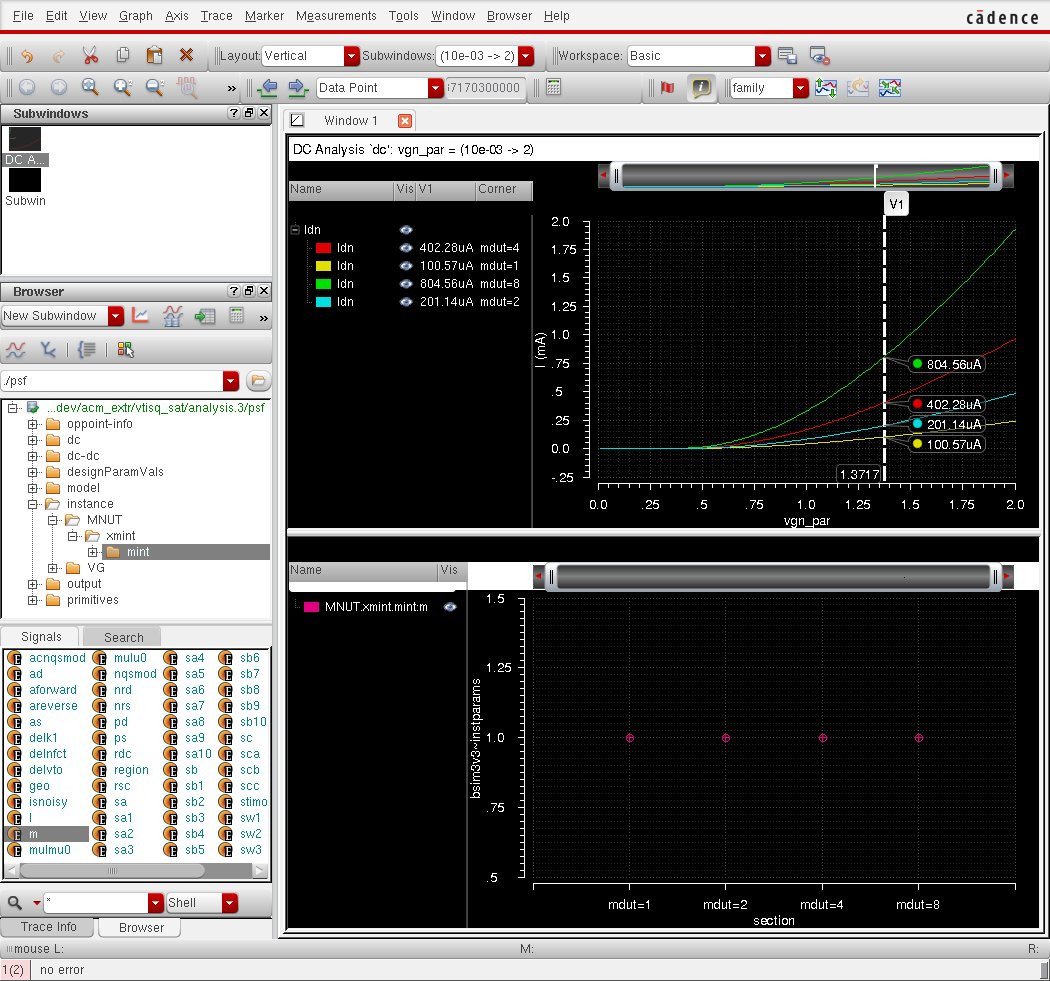Hide the green Idn mdut=8 trace
Viewport: 1050px width, 981px height.
406,284
